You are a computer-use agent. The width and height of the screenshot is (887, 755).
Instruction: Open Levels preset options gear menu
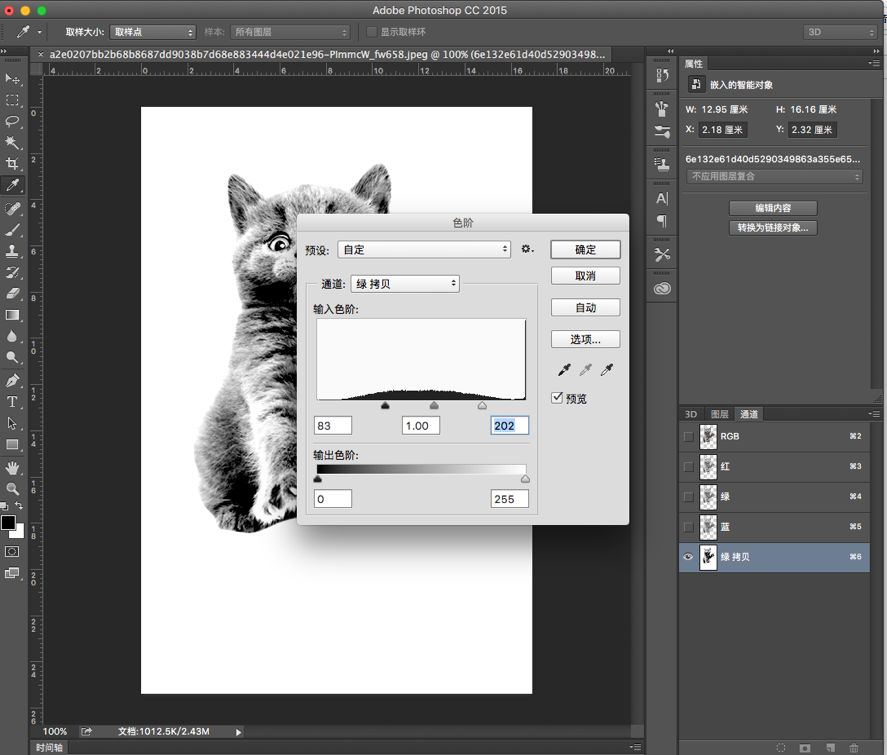pos(527,249)
